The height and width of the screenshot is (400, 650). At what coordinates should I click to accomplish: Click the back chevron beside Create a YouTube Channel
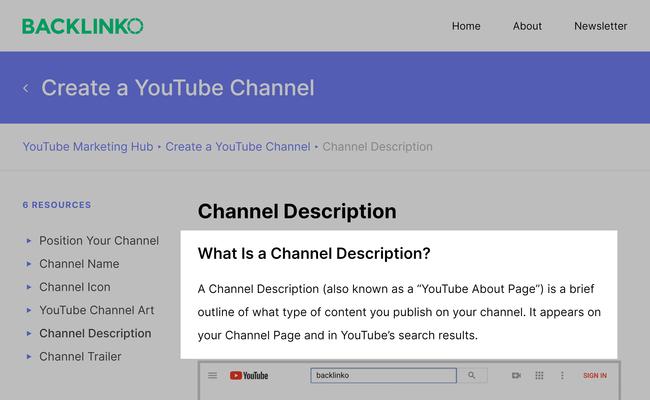26,88
